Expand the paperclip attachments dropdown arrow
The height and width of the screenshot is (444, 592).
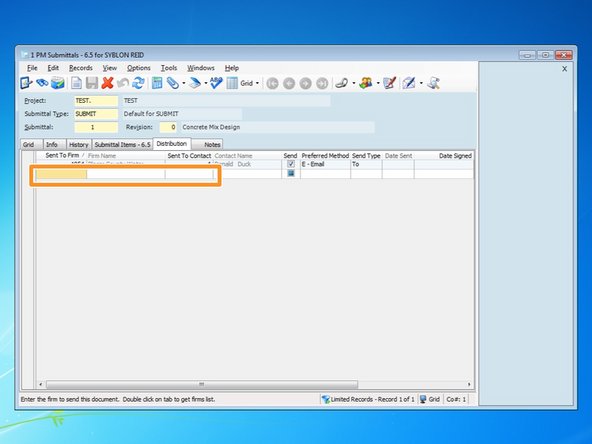[x=184, y=83]
